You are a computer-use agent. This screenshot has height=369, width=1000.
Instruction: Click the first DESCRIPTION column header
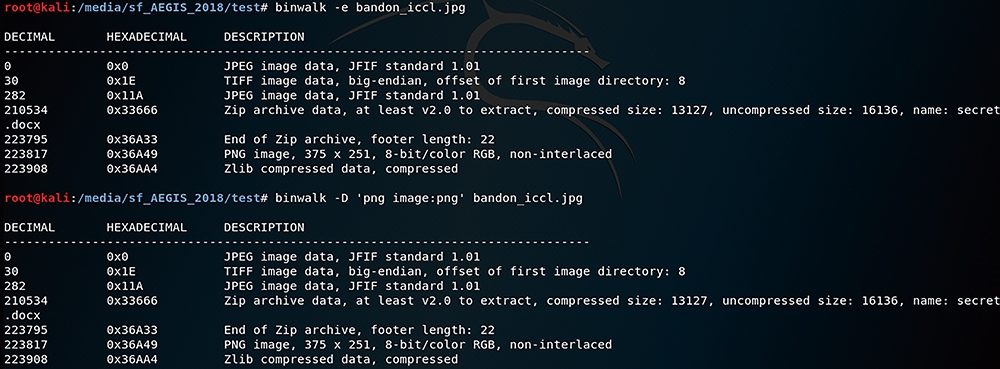pyautogui.click(x=264, y=37)
